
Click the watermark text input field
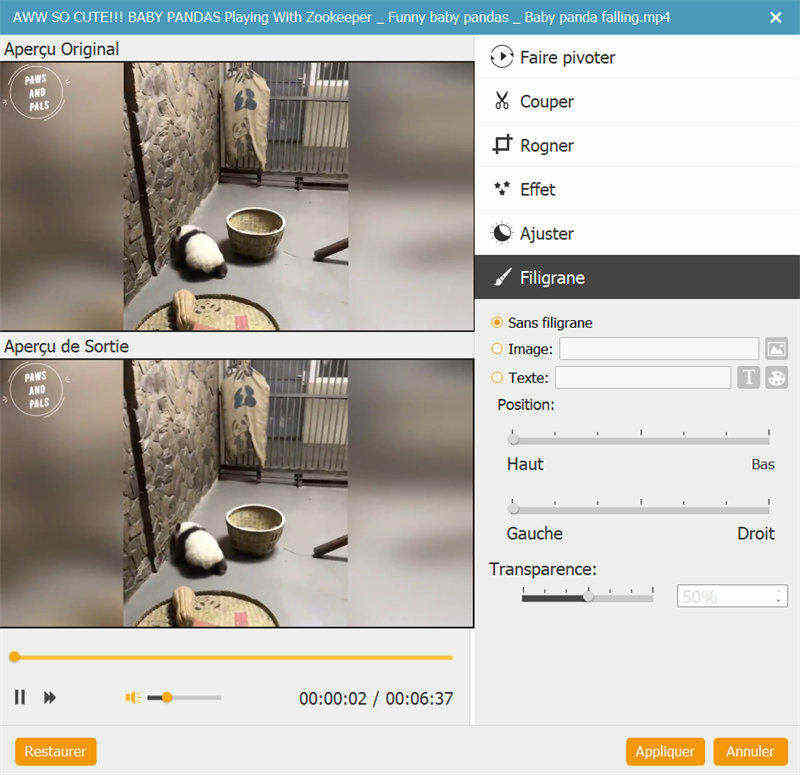coord(642,378)
